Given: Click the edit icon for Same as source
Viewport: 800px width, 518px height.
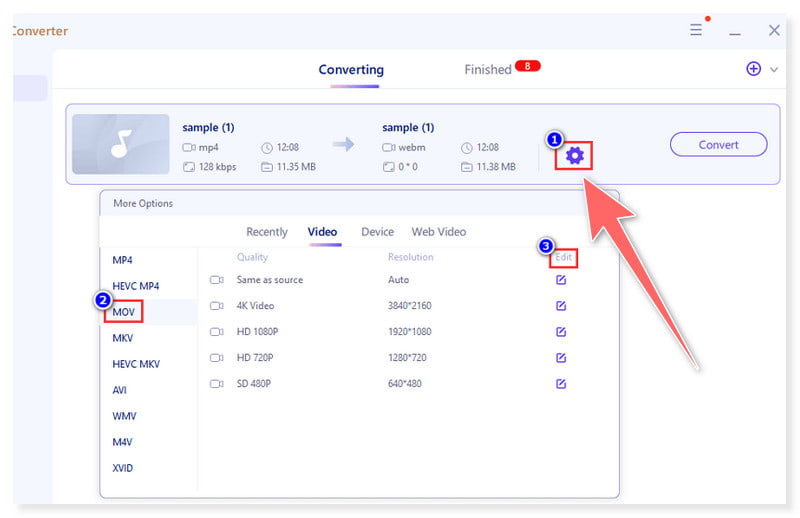Looking at the screenshot, I should click(561, 280).
